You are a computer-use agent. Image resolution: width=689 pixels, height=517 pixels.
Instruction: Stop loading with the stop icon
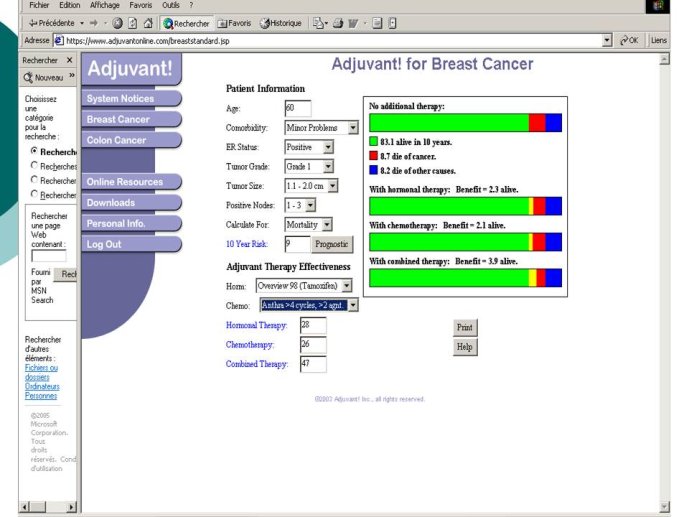click(117, 23)
